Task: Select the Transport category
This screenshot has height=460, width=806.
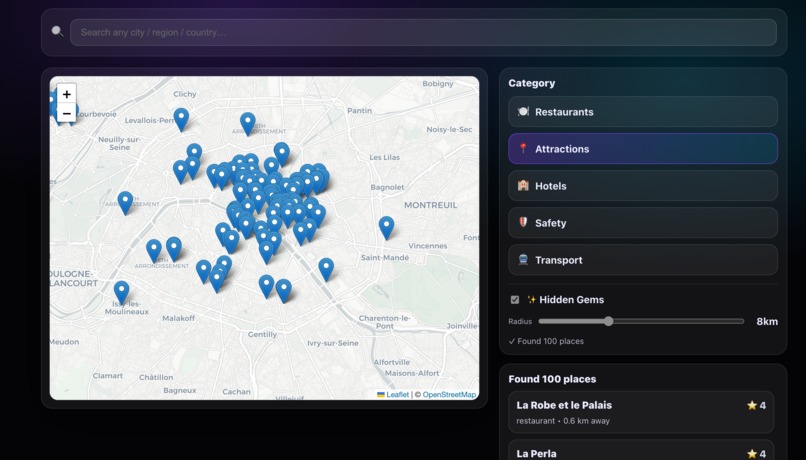Action: [x=643, y=260]
